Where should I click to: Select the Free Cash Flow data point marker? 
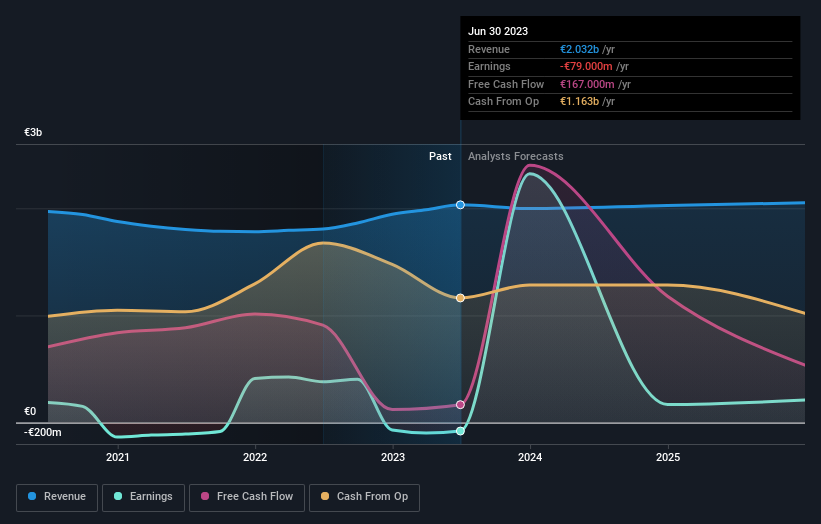[460, 405]
